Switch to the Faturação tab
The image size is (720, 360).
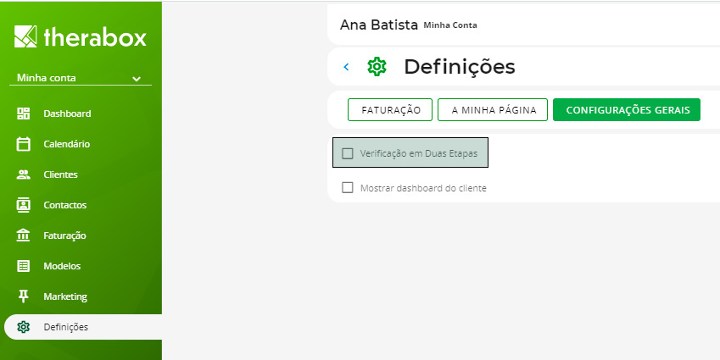390,110
